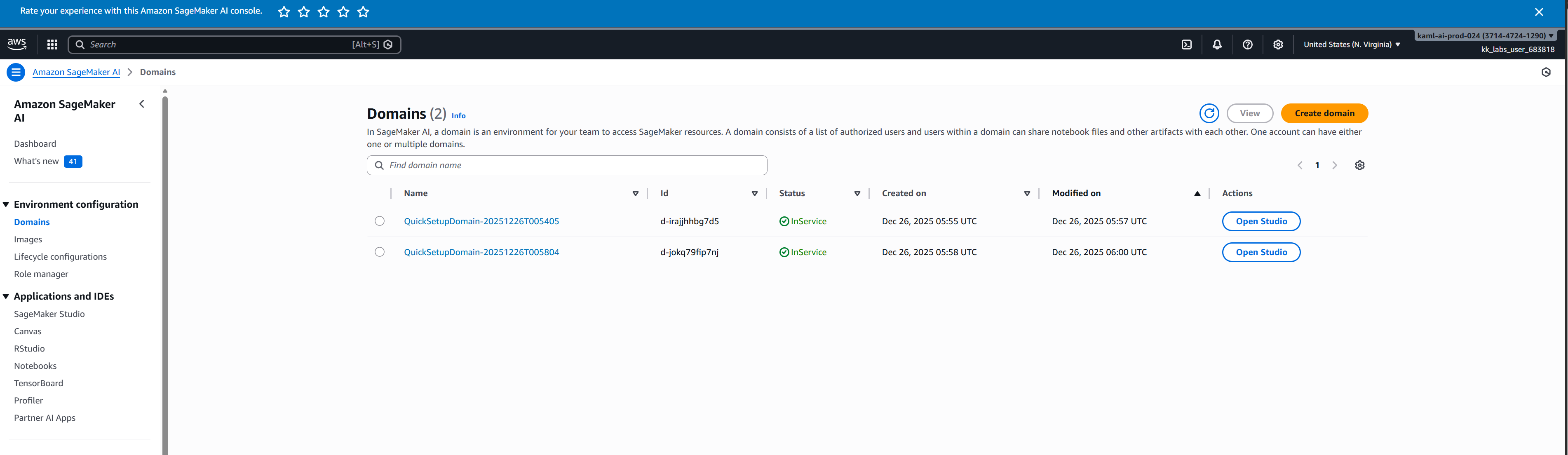The height and width of the screenshot is (455, 1568).
Task: Collapse the SageMaker sidebar with the chevron
Action: click(x=142, y=104)
